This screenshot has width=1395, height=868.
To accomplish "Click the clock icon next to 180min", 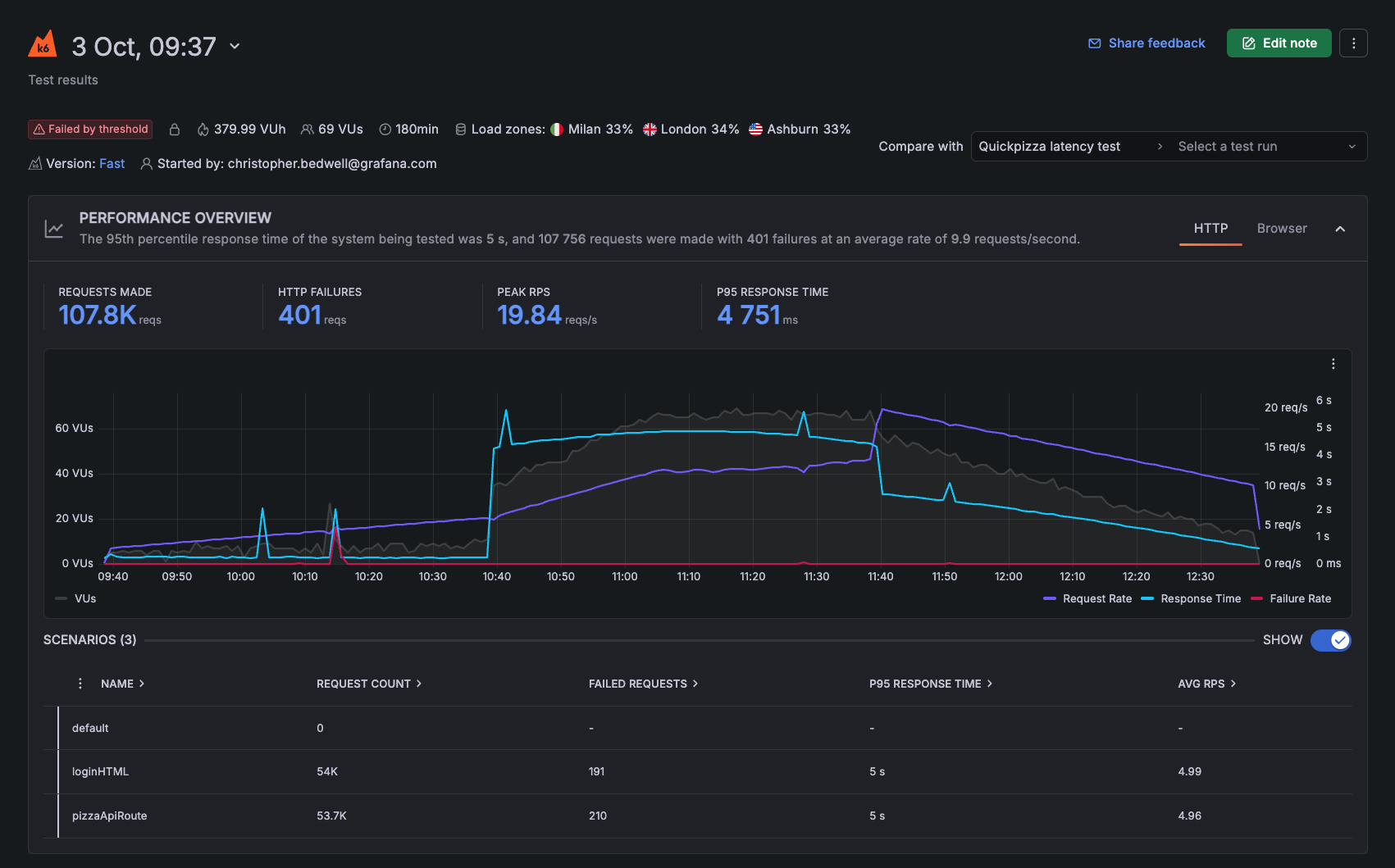I will pos(384,129).
